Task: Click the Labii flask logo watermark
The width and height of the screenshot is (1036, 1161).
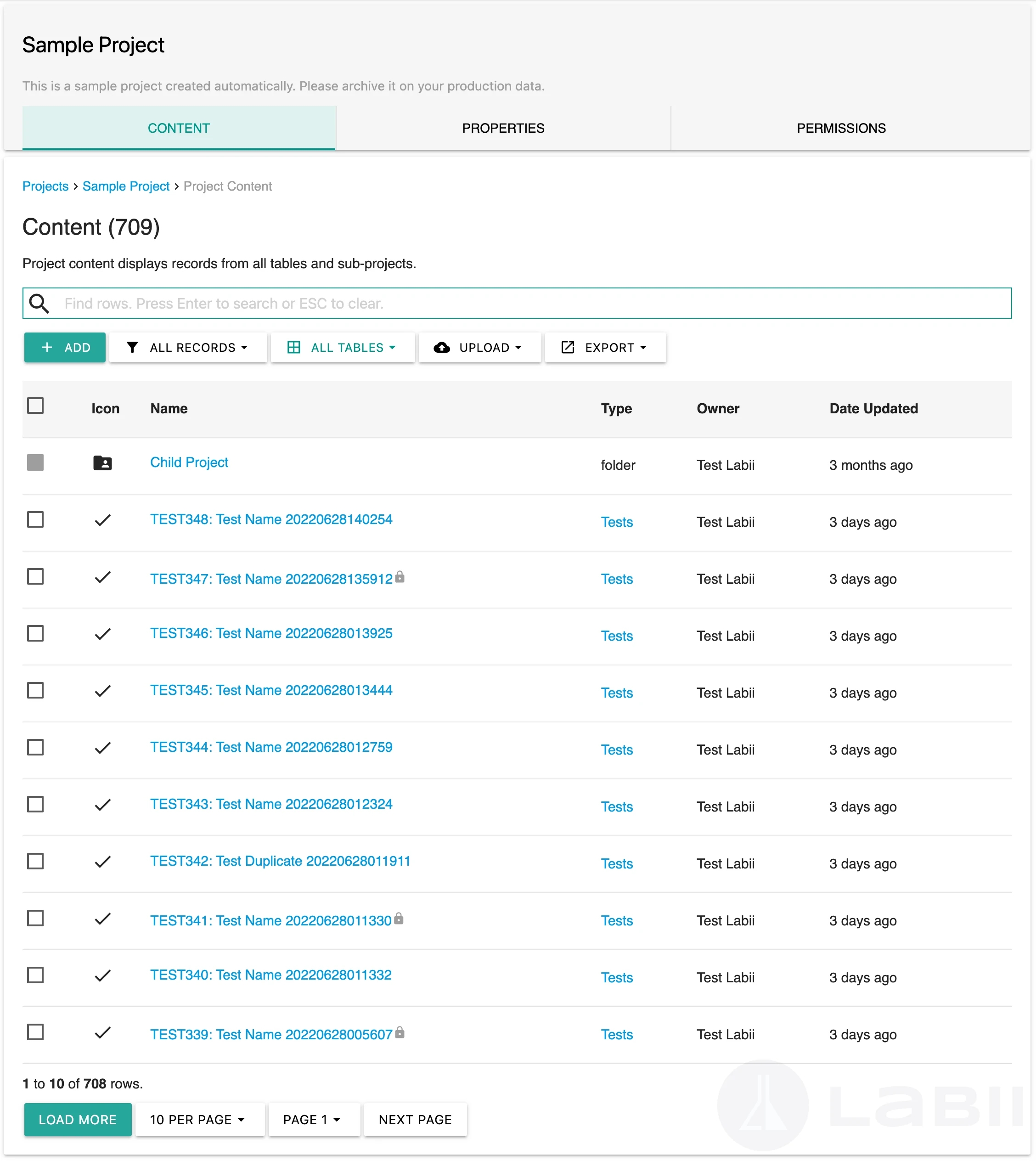Action: (763, 1105)
